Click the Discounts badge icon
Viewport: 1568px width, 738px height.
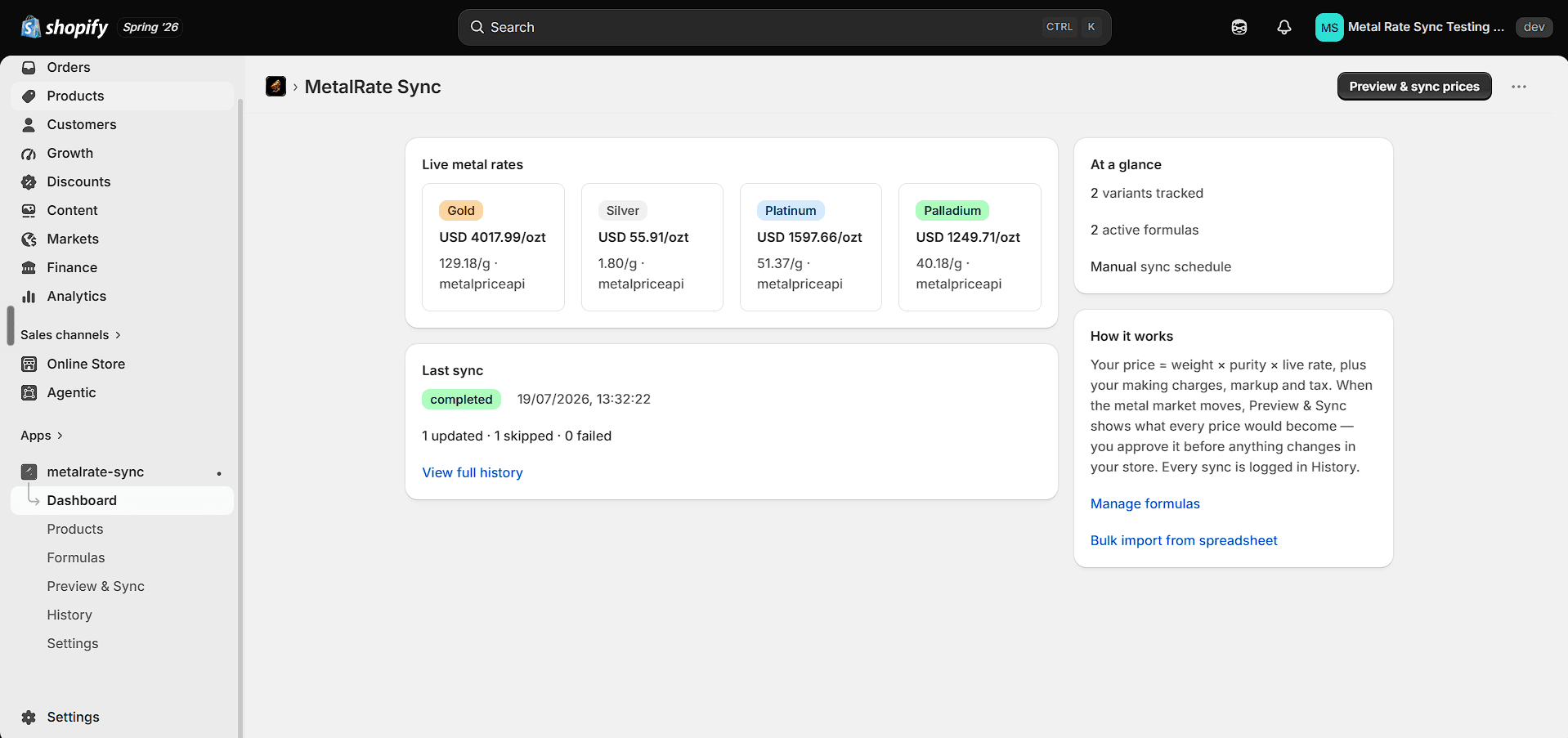tap(29, 181)
